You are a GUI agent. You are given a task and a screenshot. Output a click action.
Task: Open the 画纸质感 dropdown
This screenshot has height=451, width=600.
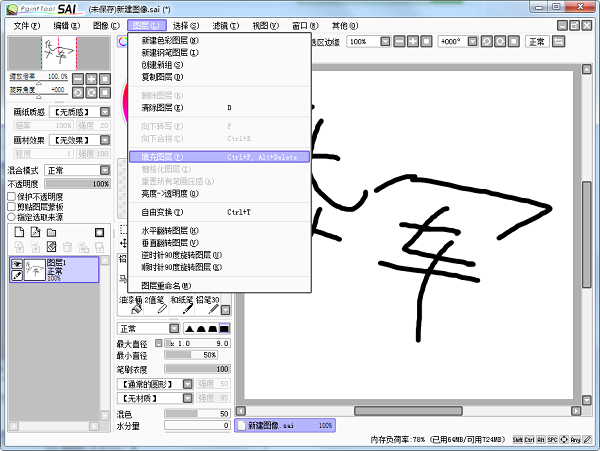click(105, 112)
